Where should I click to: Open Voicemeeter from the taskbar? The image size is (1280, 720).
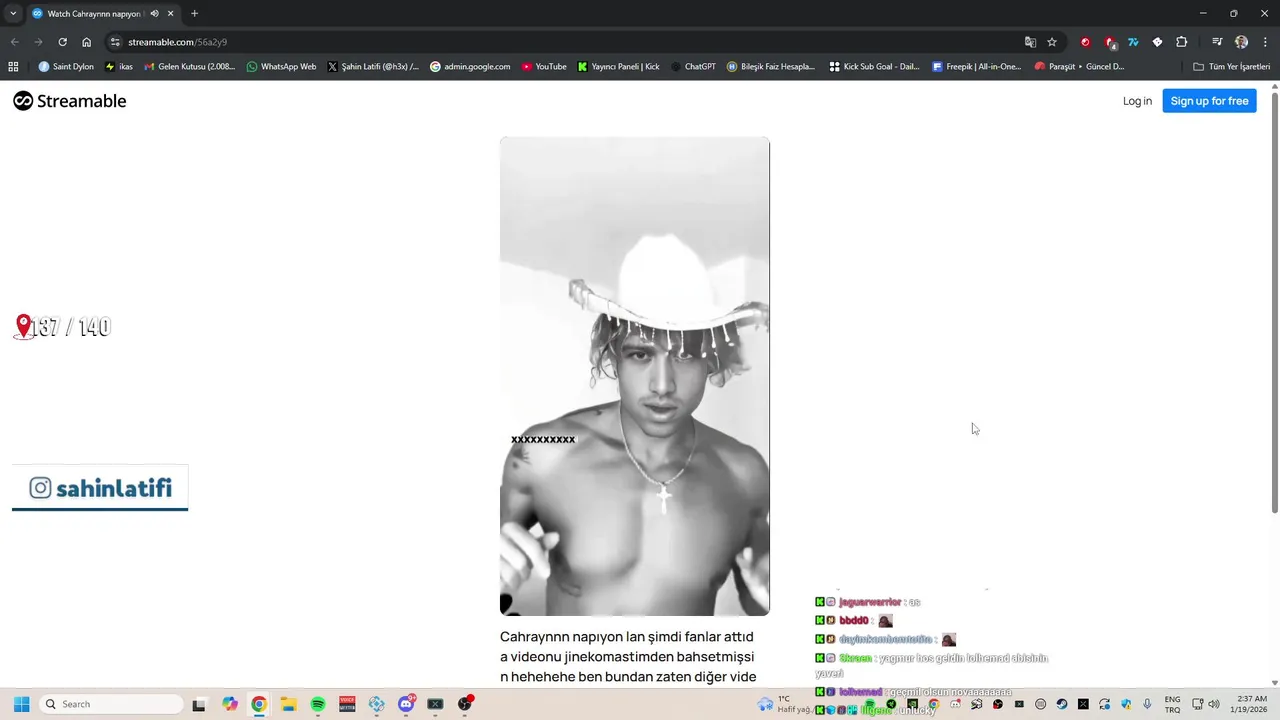point(347,704)
